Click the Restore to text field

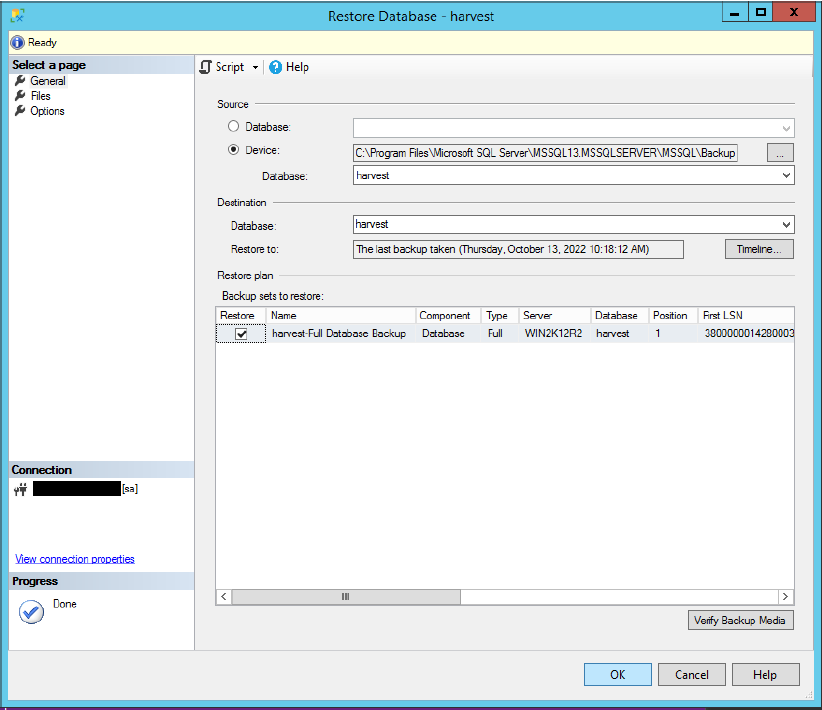pos(518,249)
